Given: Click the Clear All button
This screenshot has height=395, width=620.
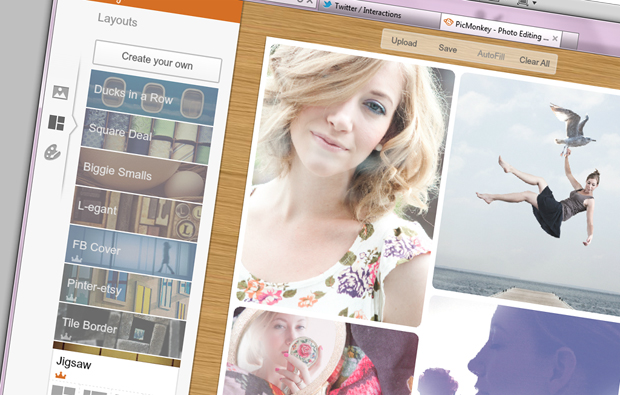Looking at the screenshot, I should pyautogui.click(x=535, y=61).
